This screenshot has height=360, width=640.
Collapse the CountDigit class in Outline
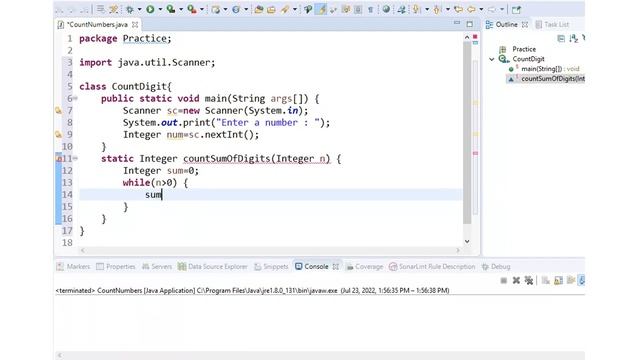click(492, 59)
